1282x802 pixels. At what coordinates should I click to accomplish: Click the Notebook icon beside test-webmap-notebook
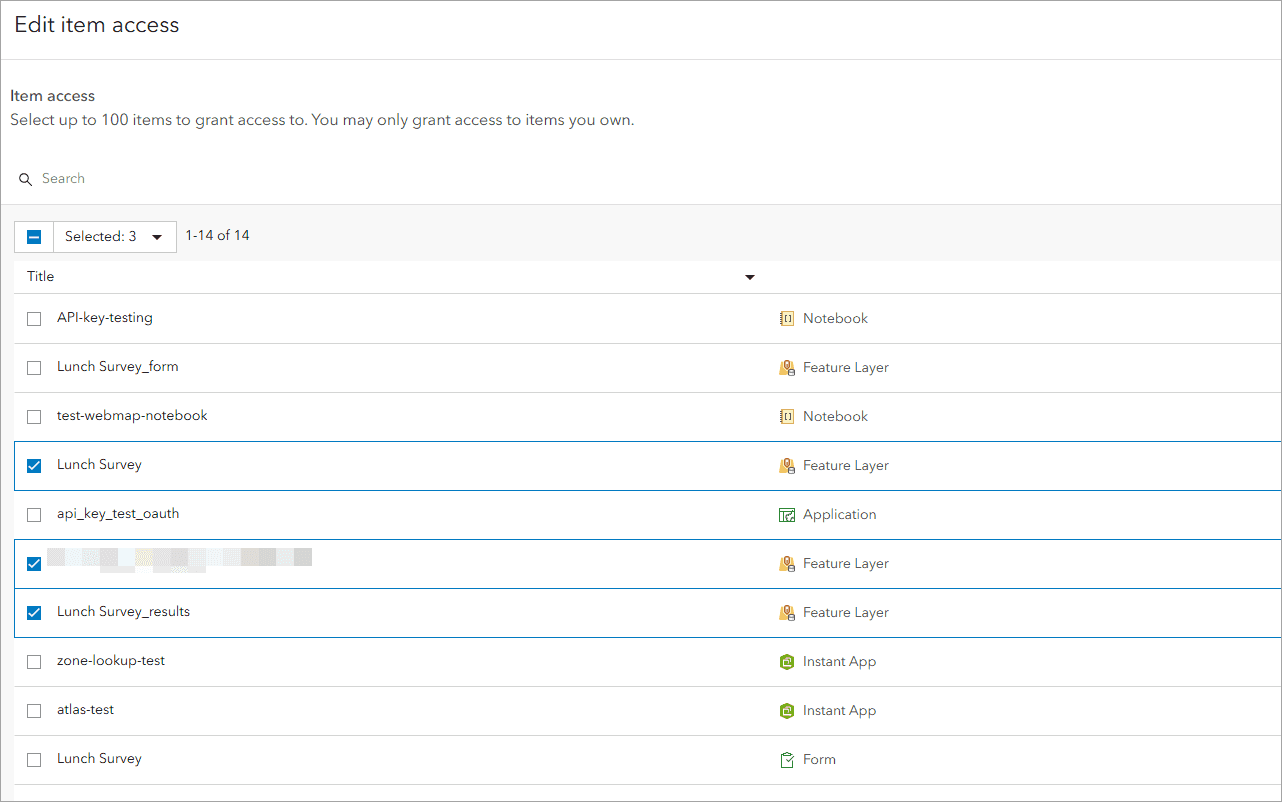pos(788,416)
